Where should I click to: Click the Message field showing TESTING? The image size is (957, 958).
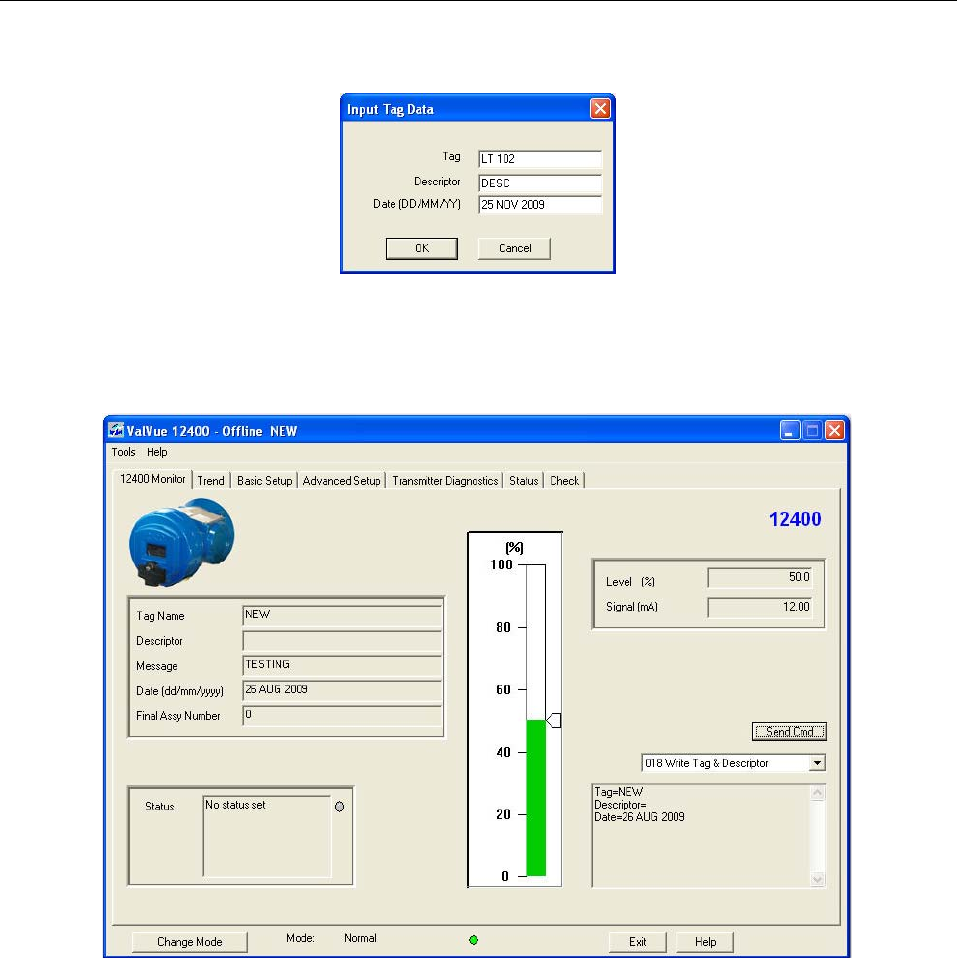pyautogui.click(x=342, y=665)
